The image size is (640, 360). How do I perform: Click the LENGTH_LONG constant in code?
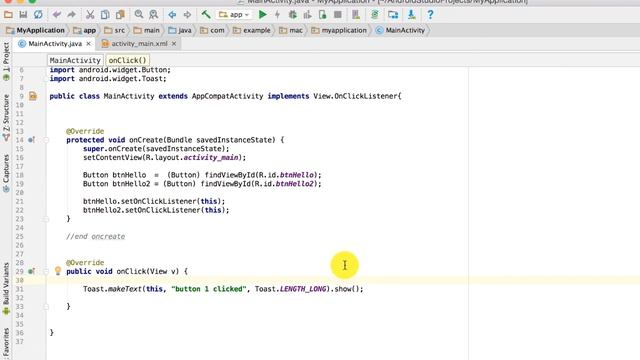303,289
